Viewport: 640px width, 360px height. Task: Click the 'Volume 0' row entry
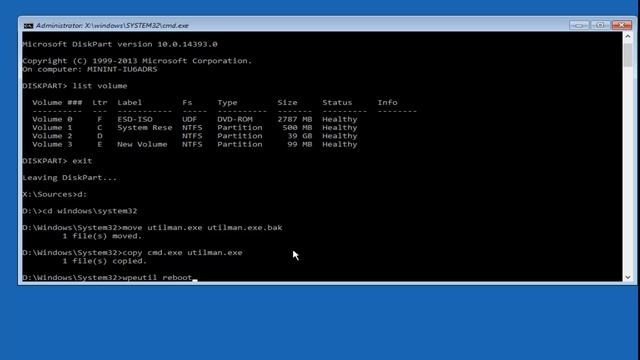click(52, 119)
